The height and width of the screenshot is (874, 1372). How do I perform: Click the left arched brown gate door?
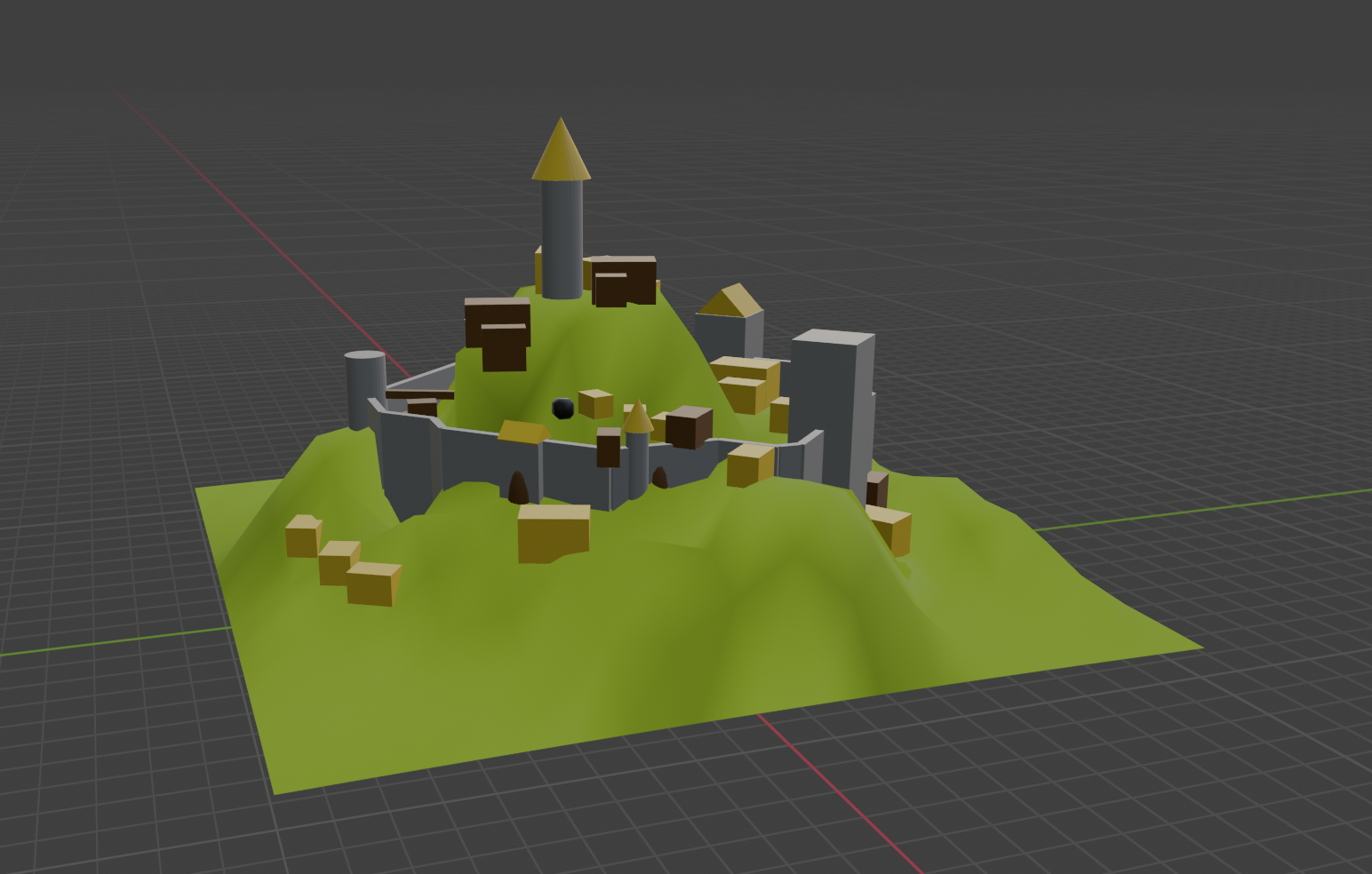click(518, 489)
